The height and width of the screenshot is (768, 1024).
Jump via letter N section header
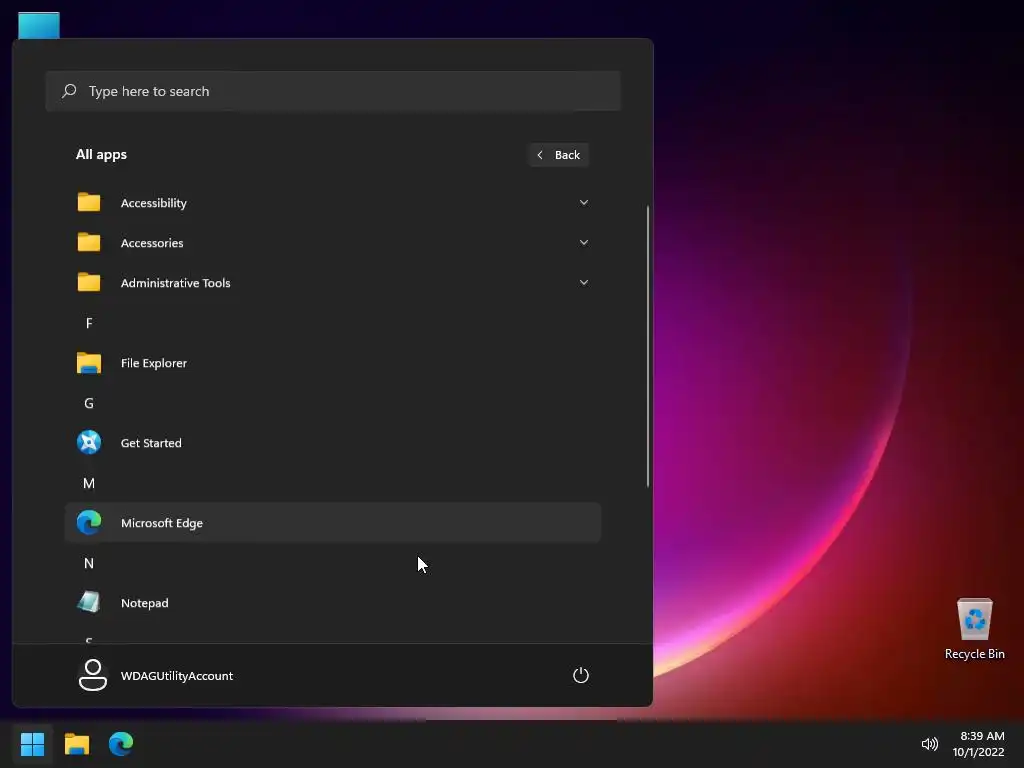click(x=89, y=563)
